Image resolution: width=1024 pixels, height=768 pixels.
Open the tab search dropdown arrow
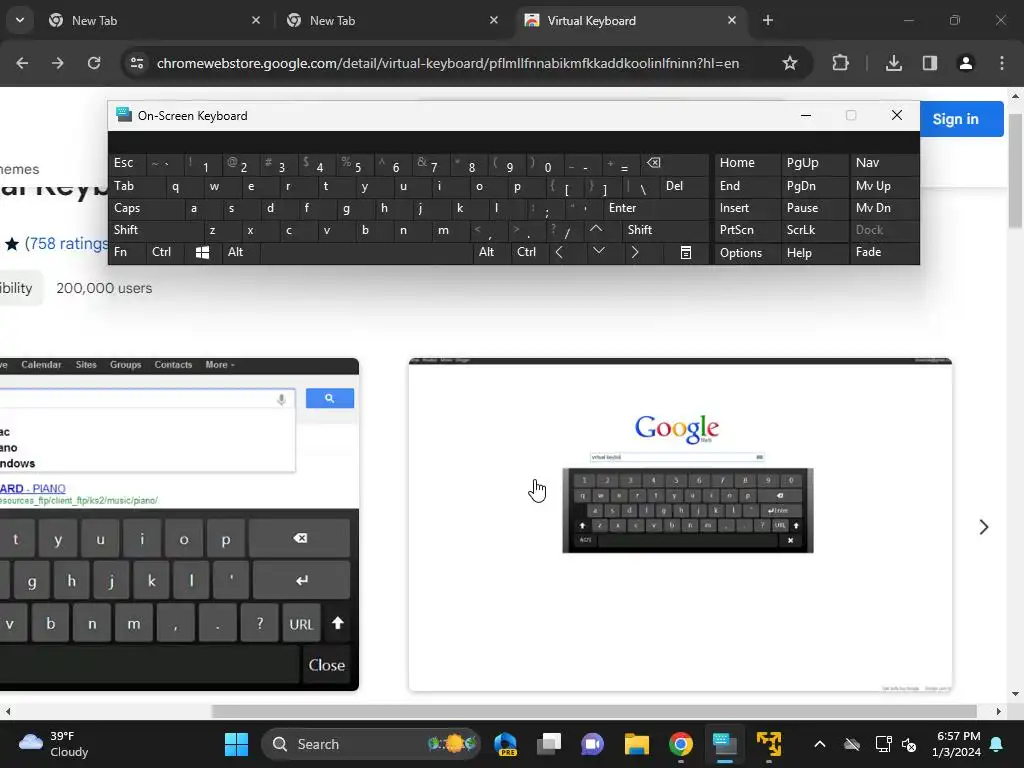click(20, 20)
